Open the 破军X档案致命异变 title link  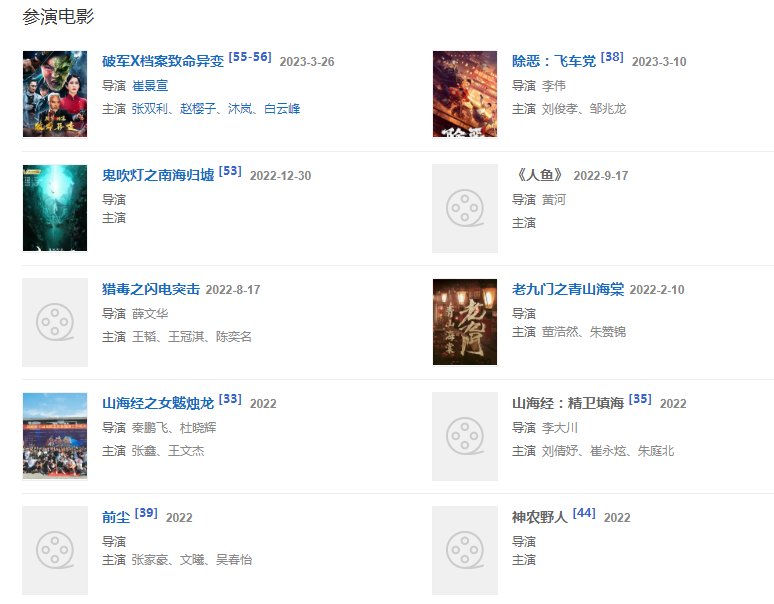[163, 61]
